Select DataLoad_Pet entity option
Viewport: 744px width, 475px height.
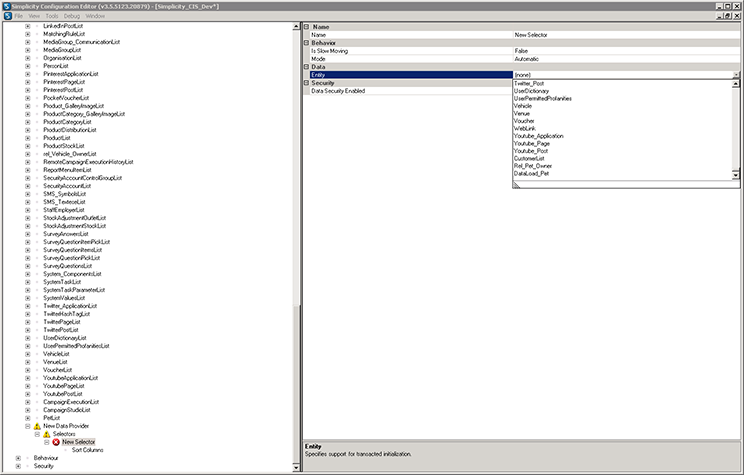pyautogui.click(x=531, y=174)
